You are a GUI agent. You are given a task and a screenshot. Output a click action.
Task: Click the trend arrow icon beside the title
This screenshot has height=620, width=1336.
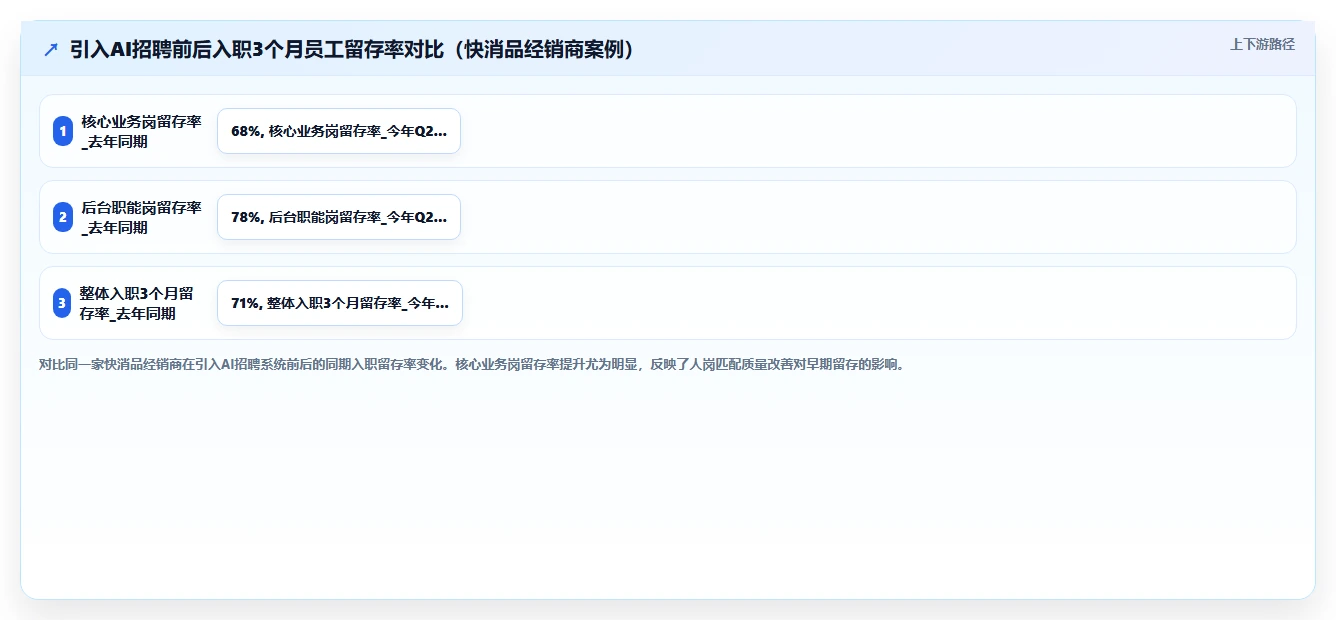tap(51, 50)
